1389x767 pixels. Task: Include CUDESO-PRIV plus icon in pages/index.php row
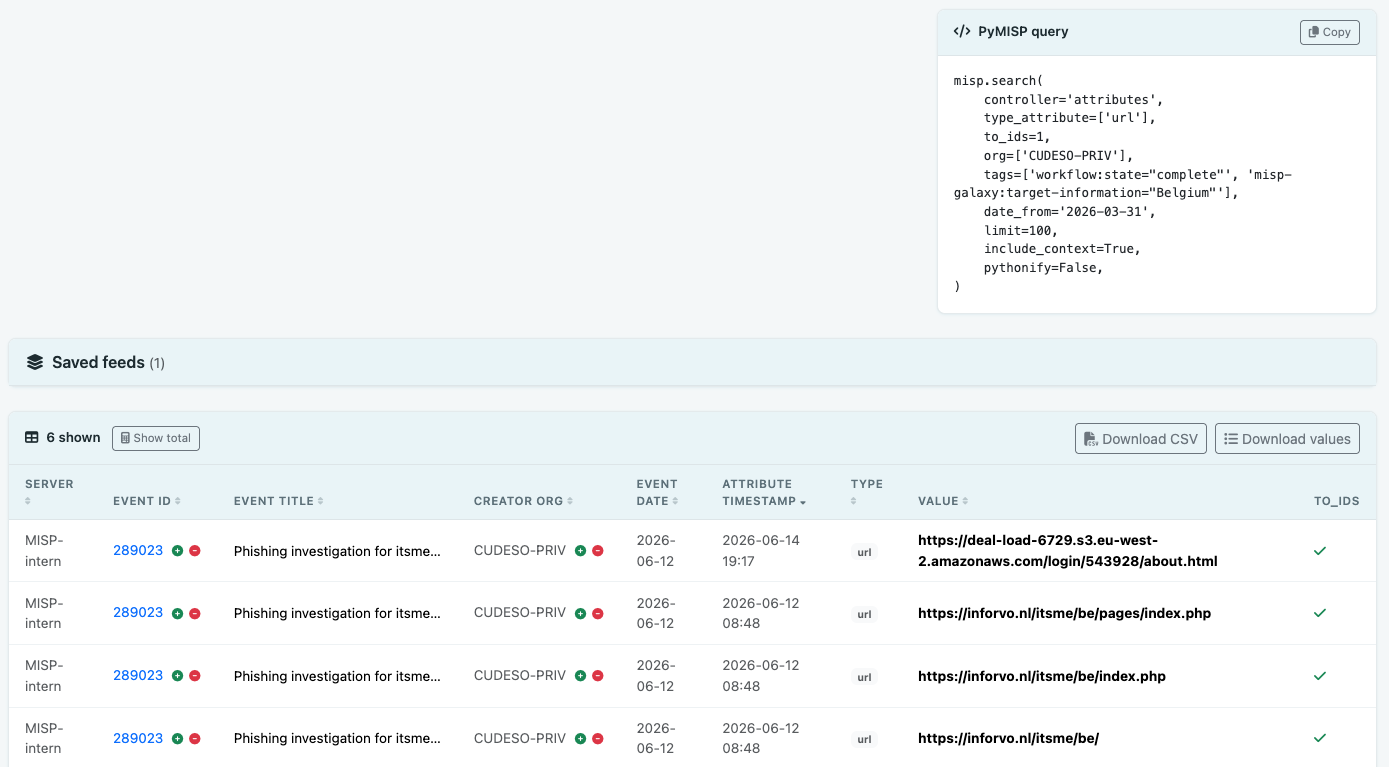point(580,613)
